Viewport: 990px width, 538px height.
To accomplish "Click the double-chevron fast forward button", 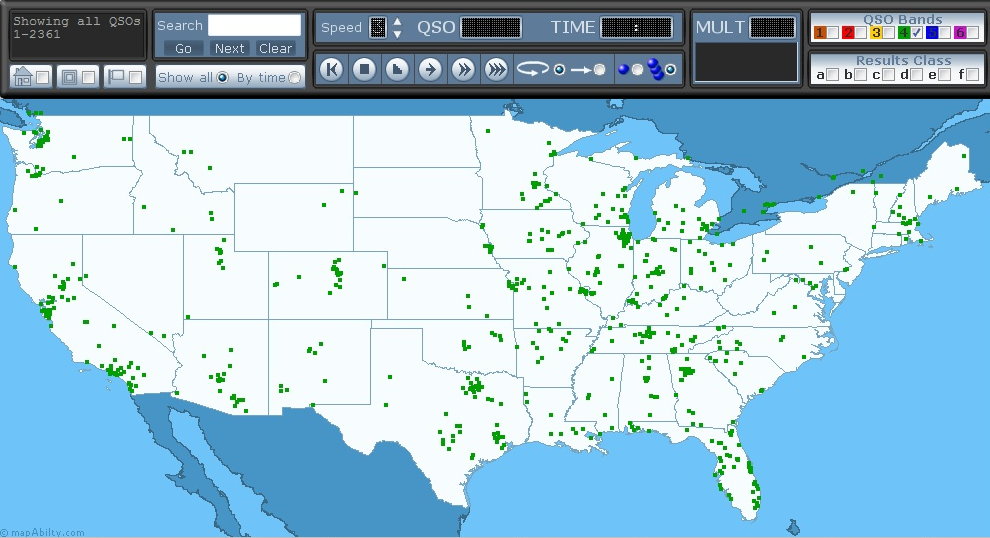I will [463, 69].
